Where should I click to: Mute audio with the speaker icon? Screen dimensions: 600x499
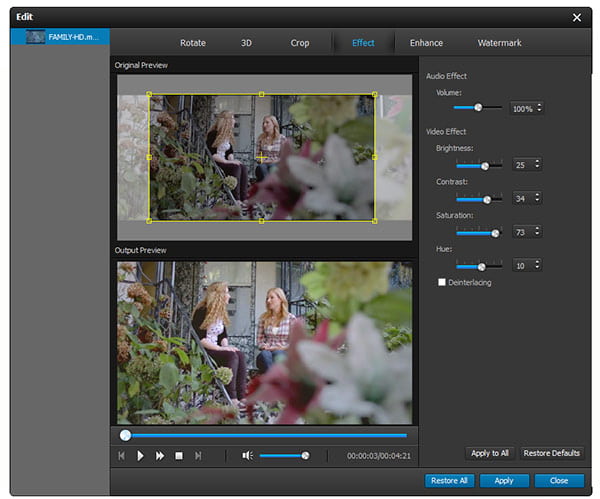coord(247,455)
